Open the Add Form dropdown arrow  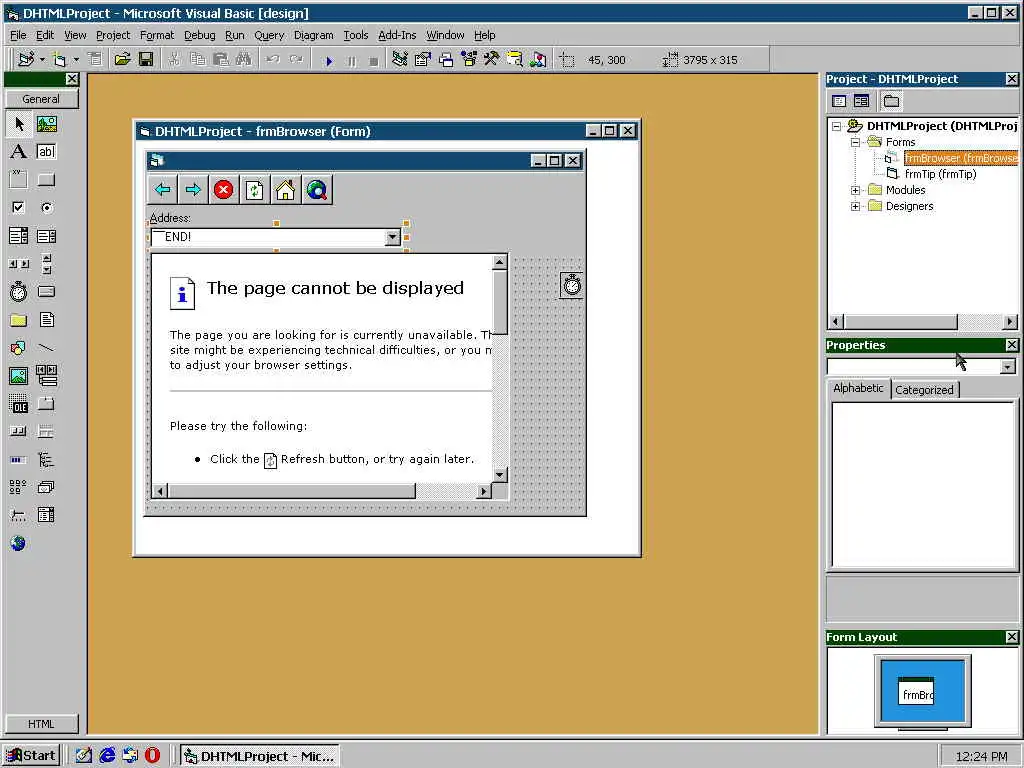click(76, 60)
